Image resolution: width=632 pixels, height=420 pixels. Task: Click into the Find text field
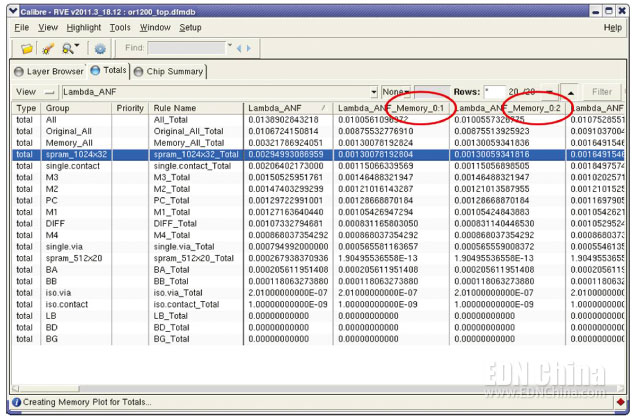(x=186, y=48)
